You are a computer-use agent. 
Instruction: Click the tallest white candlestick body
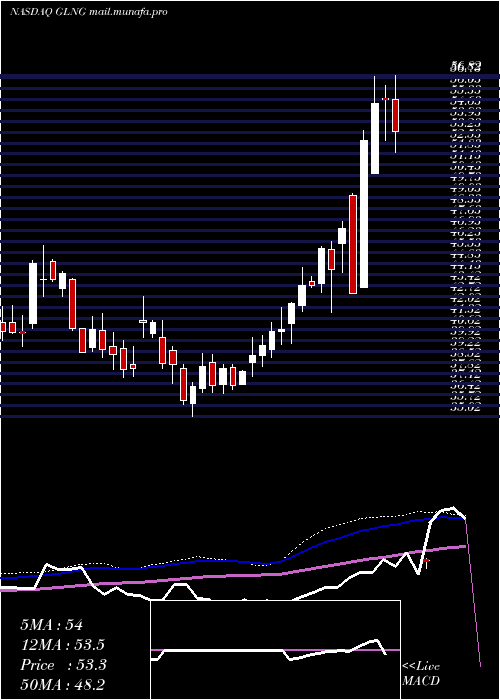pyautogui.click(x=364, y=214)
